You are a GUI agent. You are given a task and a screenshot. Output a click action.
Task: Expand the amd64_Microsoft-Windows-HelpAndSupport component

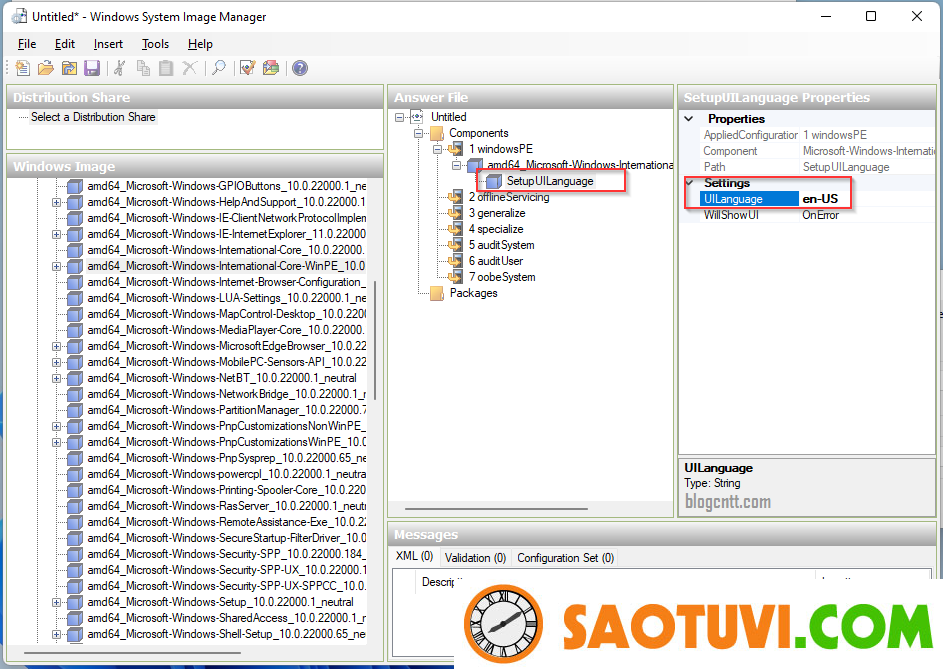[57, 202]
